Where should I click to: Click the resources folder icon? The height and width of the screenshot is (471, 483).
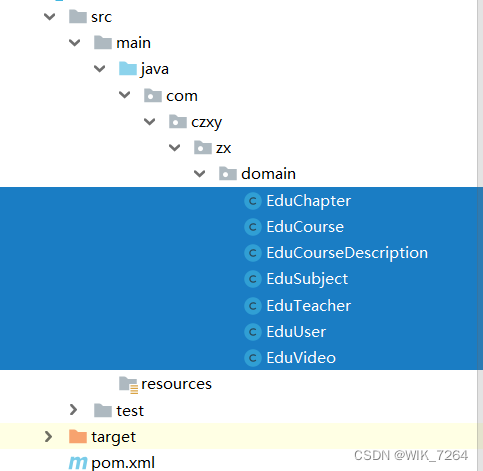coord(128,385)
